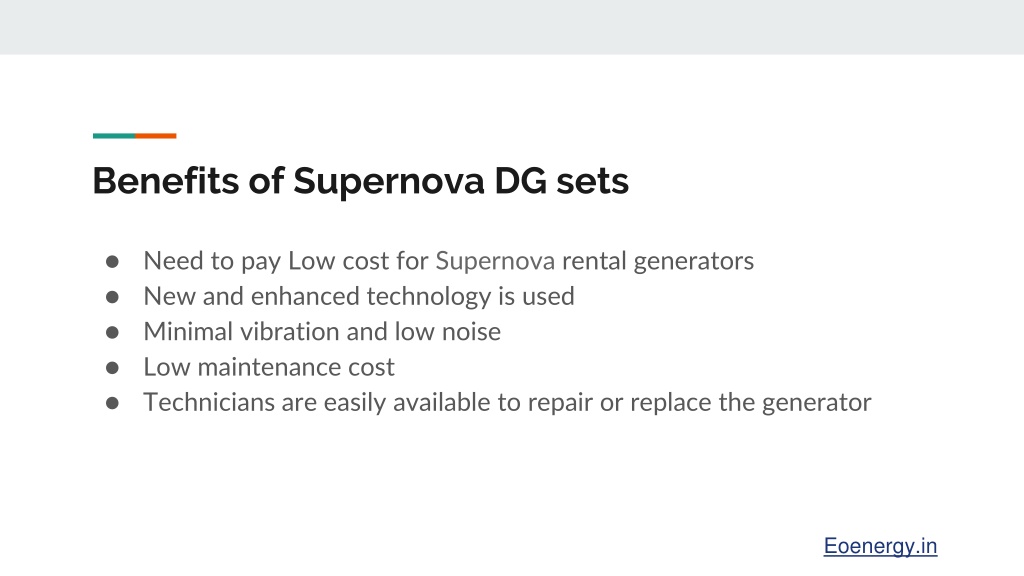Click the word 'Benefits' in the heading
Screen dimensions: 1024x576
coord(166,180)
